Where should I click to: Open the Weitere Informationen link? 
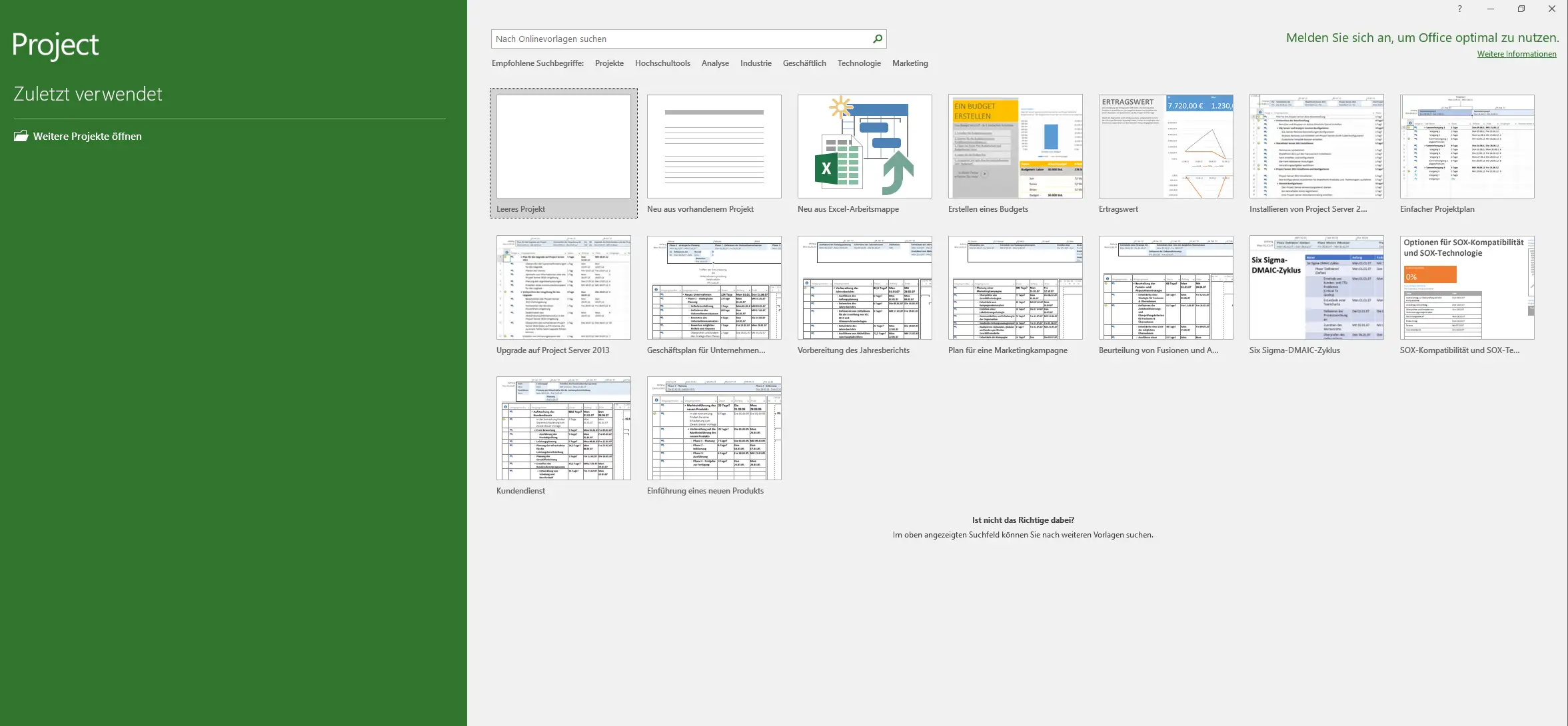1516,54
